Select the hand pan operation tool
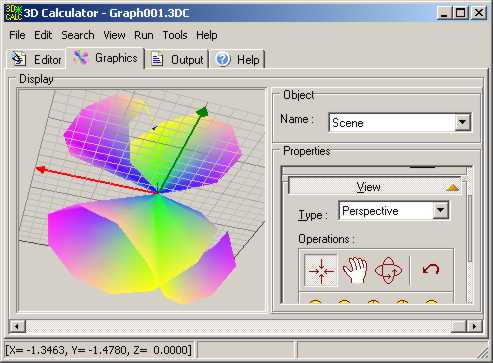493x363 pixels. (x=355, y=270)
